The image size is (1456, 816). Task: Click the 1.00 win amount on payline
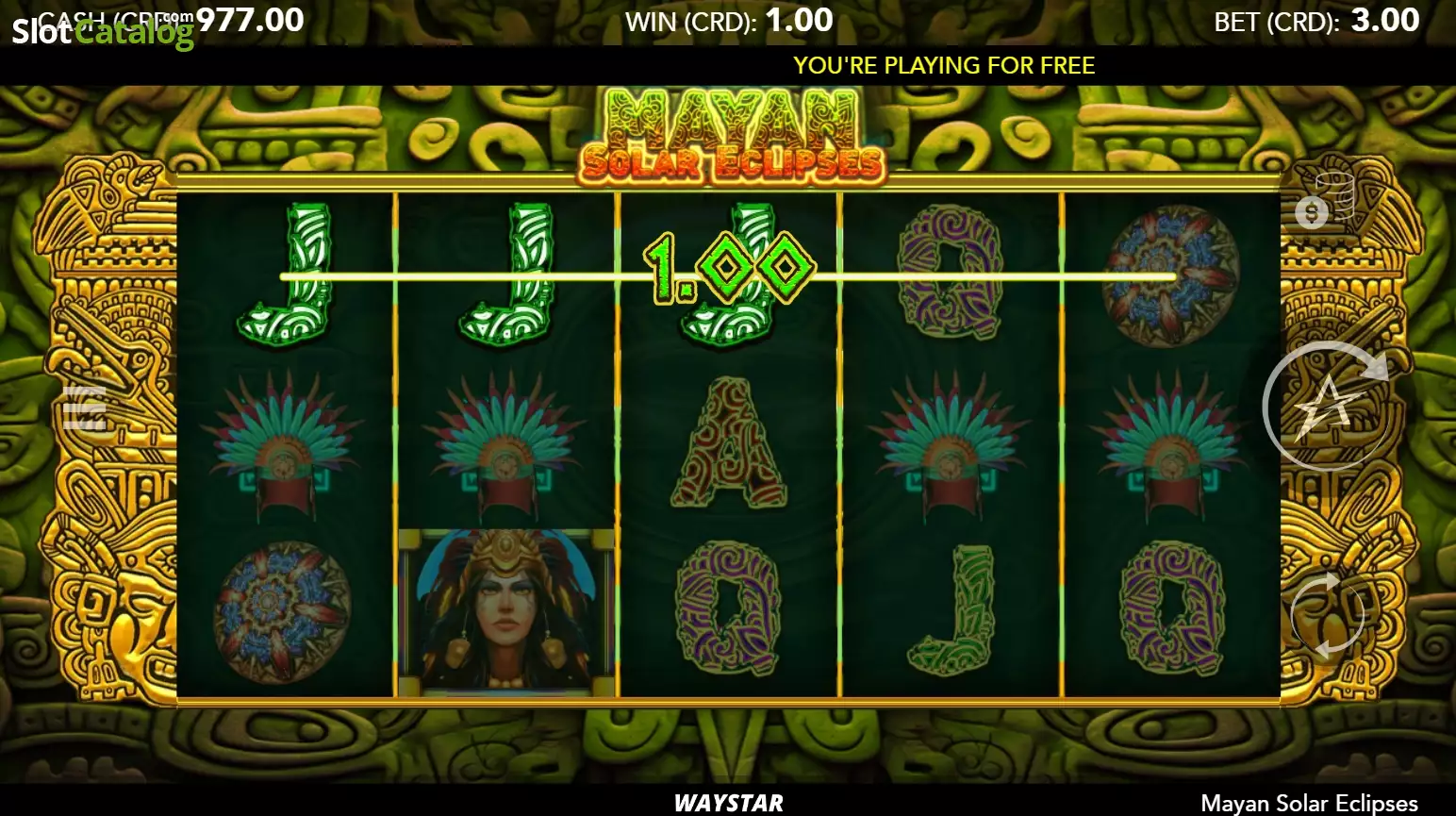click(729, 268)
